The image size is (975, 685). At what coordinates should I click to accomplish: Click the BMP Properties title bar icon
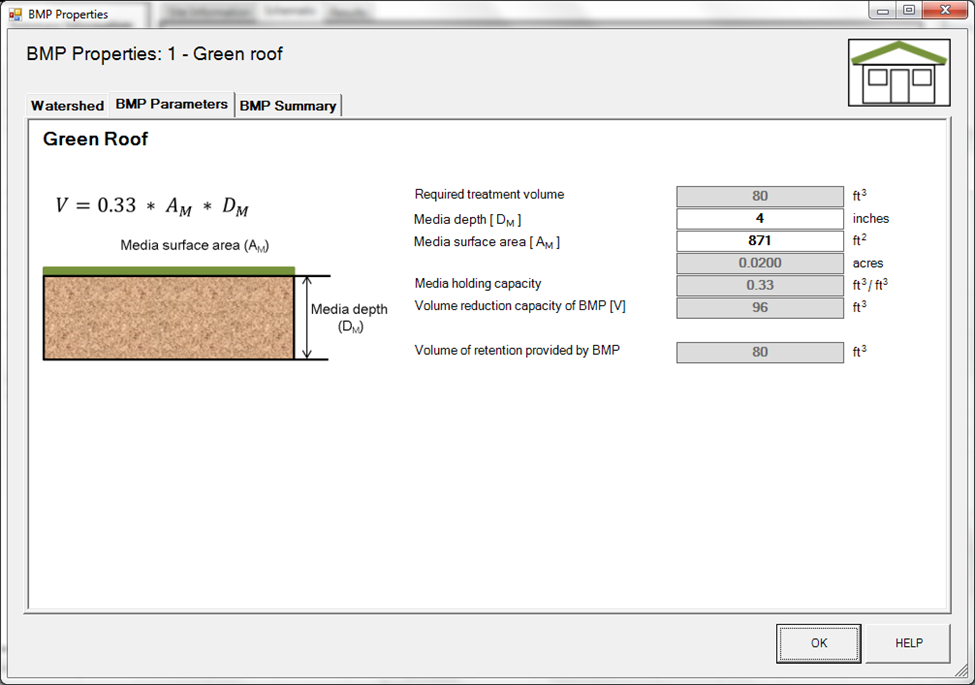pyautogui.click(x=15, y=14)
